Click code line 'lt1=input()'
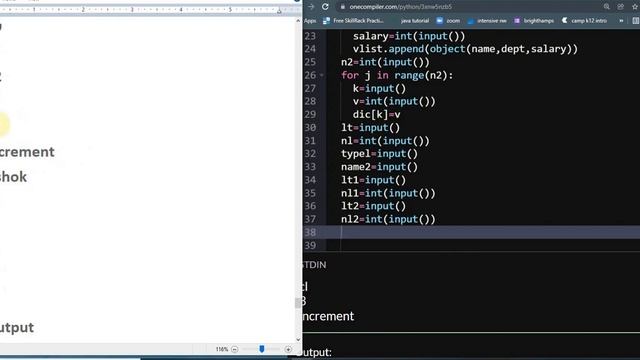The height and width of the screenshot is (360, 640). point(373,180)
